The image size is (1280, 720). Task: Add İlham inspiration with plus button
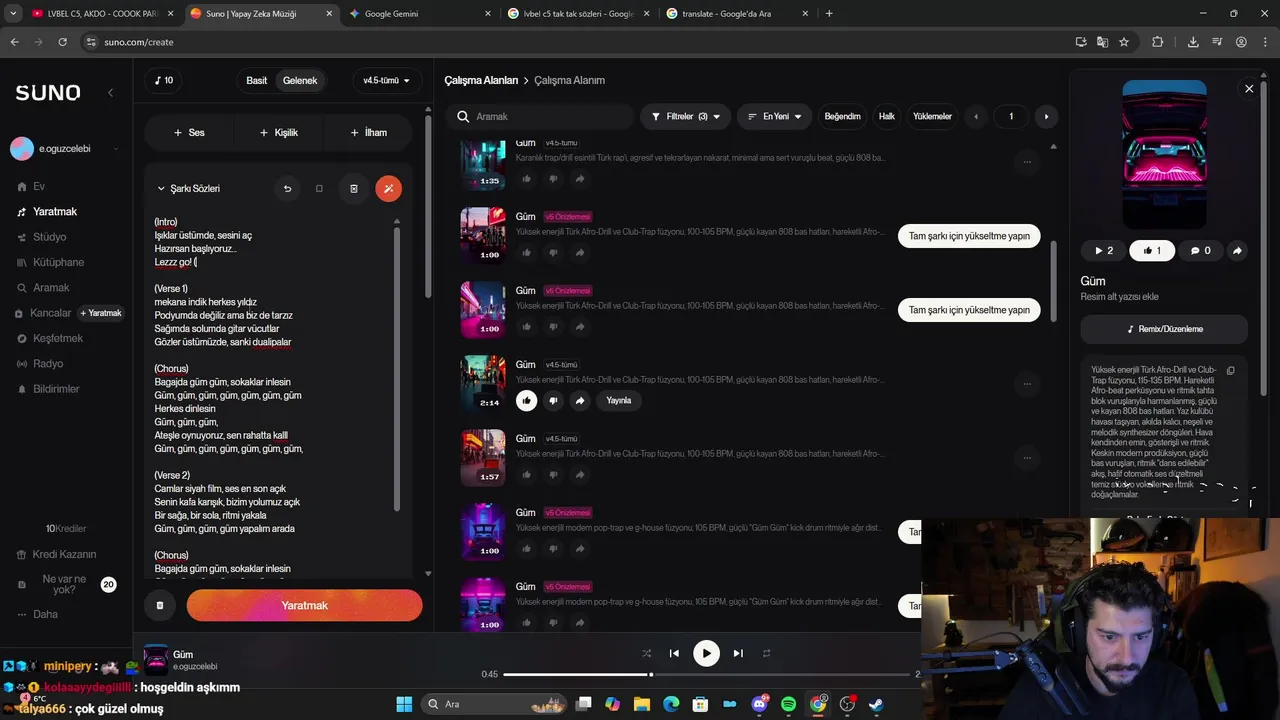click(368, 132)
